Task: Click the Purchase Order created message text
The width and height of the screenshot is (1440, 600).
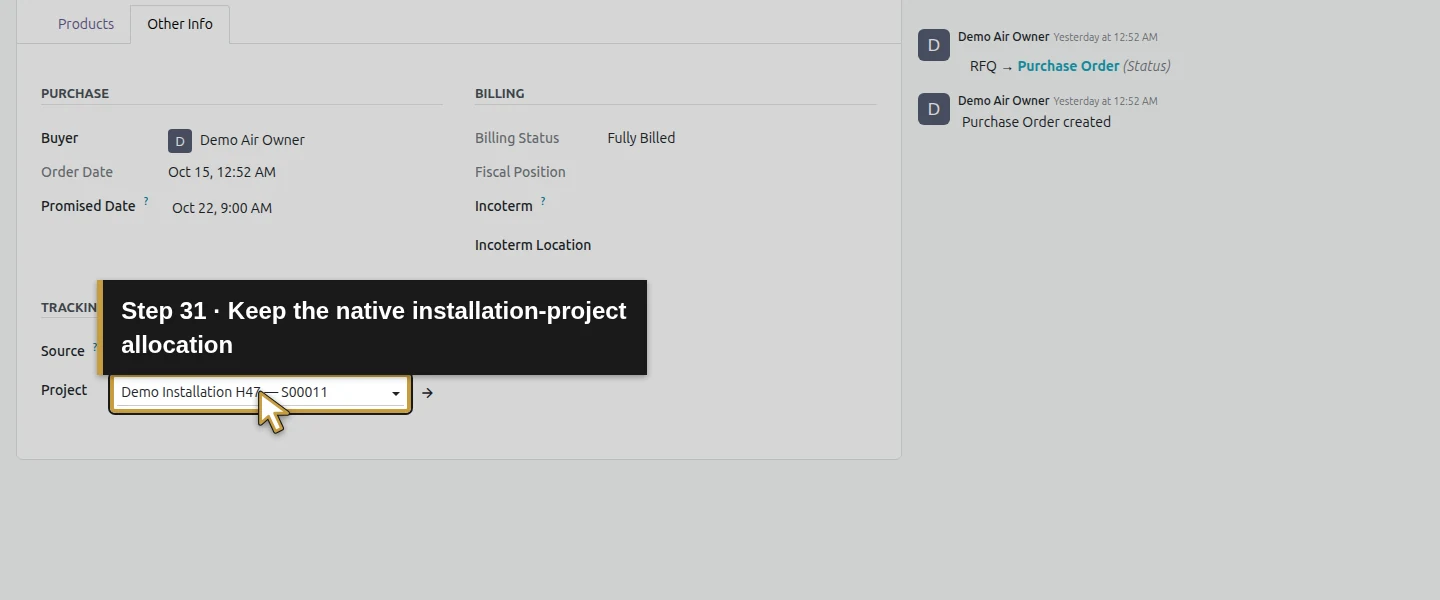Action: (x=1036, y=122)
